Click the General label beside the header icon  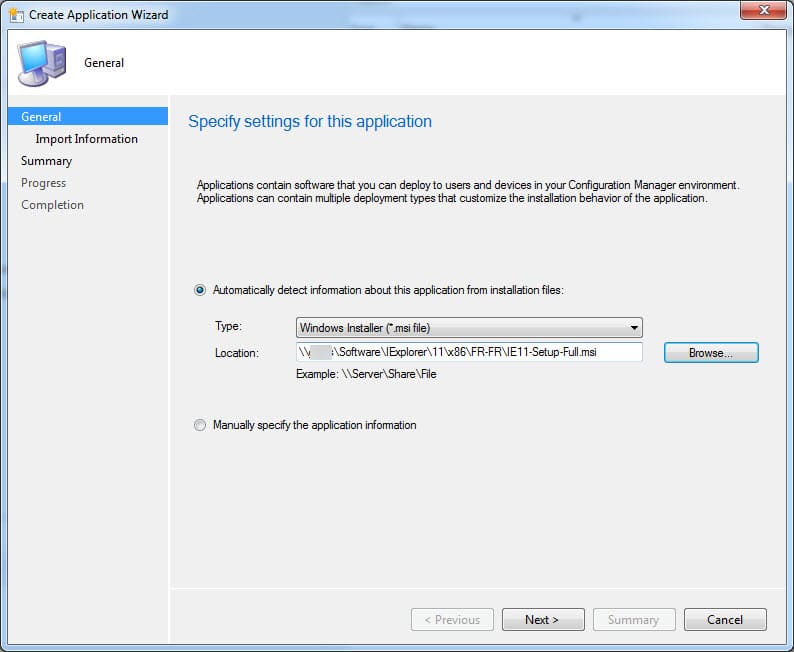pos(104,63)
